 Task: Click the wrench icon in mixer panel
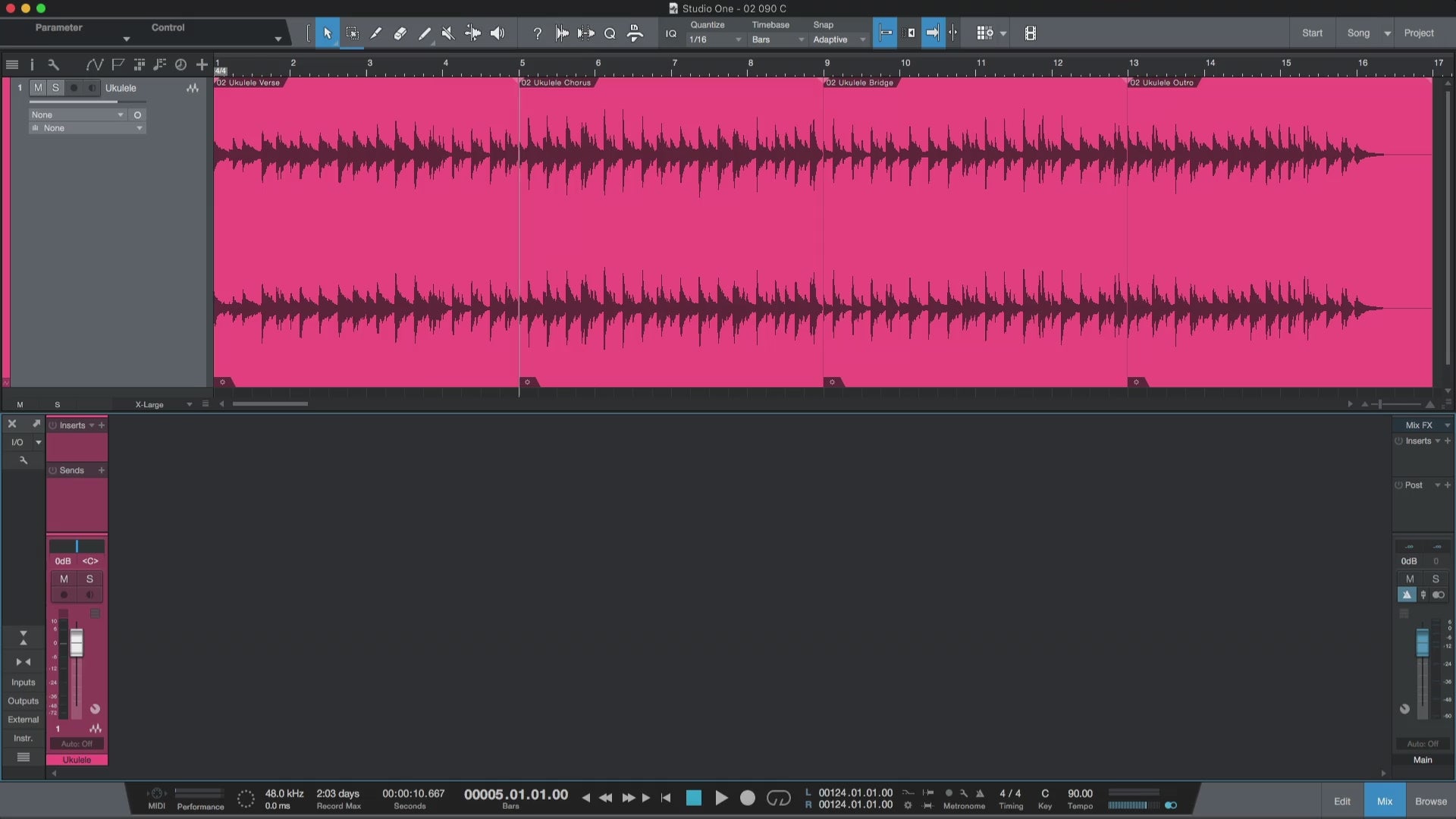(x=24, y=460)
